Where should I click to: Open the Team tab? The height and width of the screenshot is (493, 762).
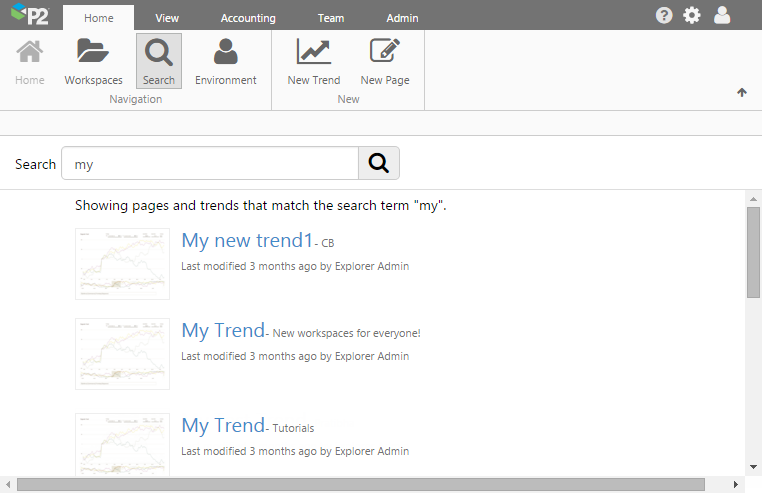[331, 18]
